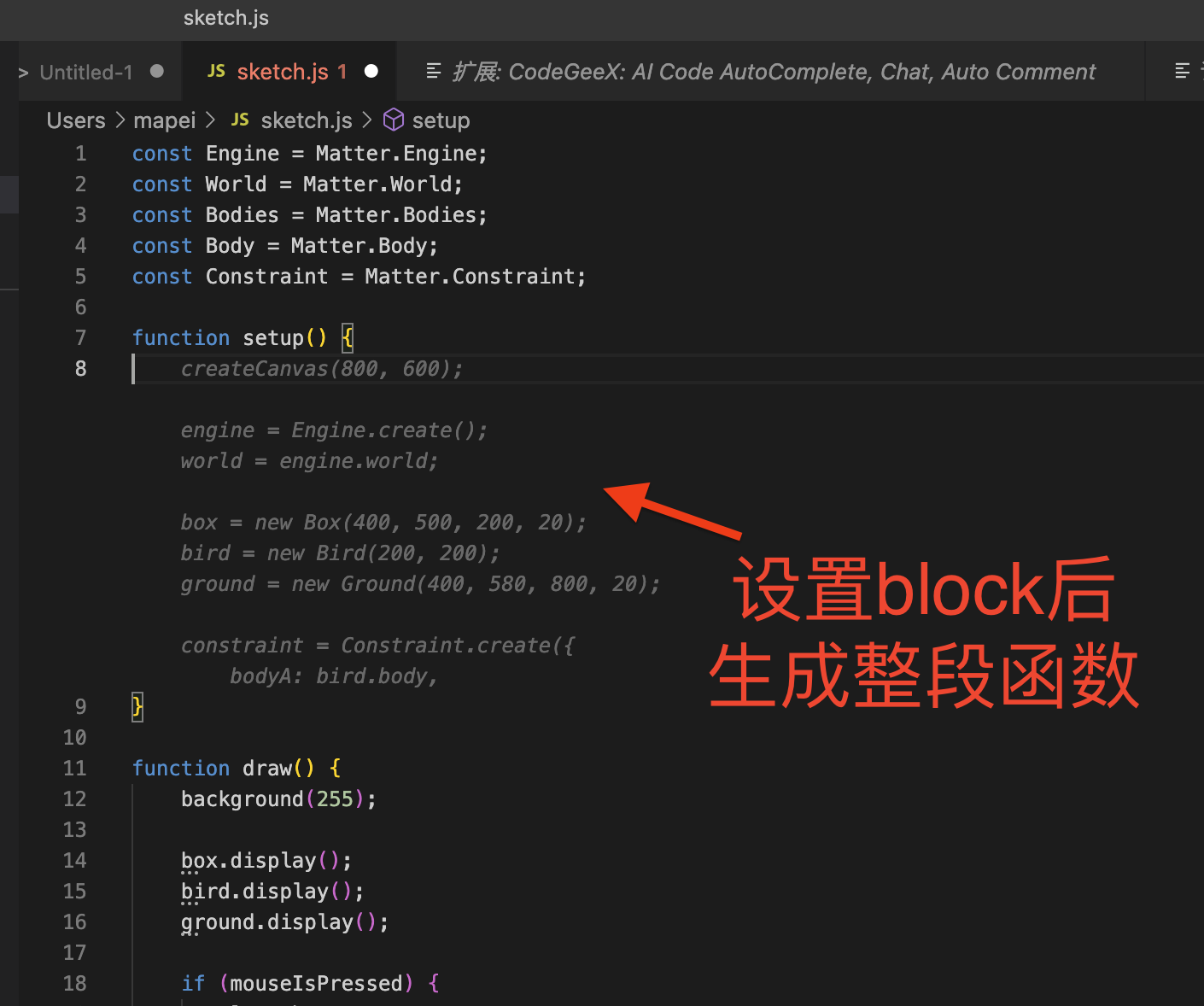Switch to the Untitled-1 tab
The width and height of the screenshot is (1204, 1006).
[x=86, y=73]
